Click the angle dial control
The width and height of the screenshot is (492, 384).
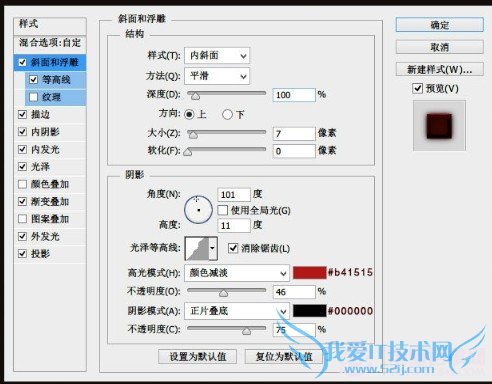(198, 210)
